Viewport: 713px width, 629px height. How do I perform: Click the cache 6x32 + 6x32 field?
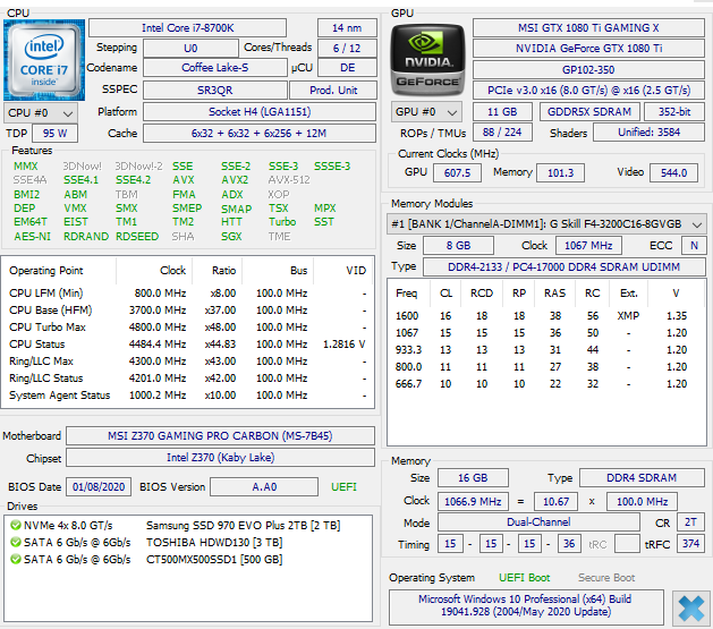(260, 133)
